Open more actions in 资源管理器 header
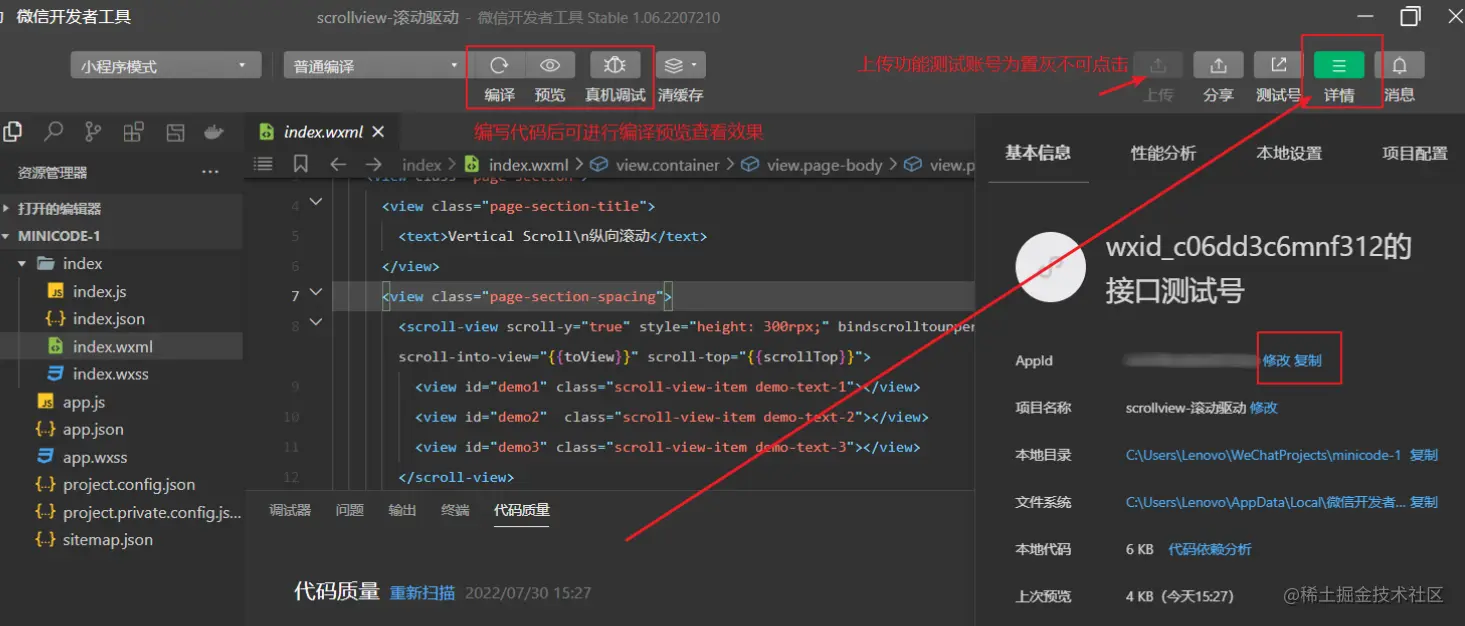 pyautogui.click(x=210, y=172)
